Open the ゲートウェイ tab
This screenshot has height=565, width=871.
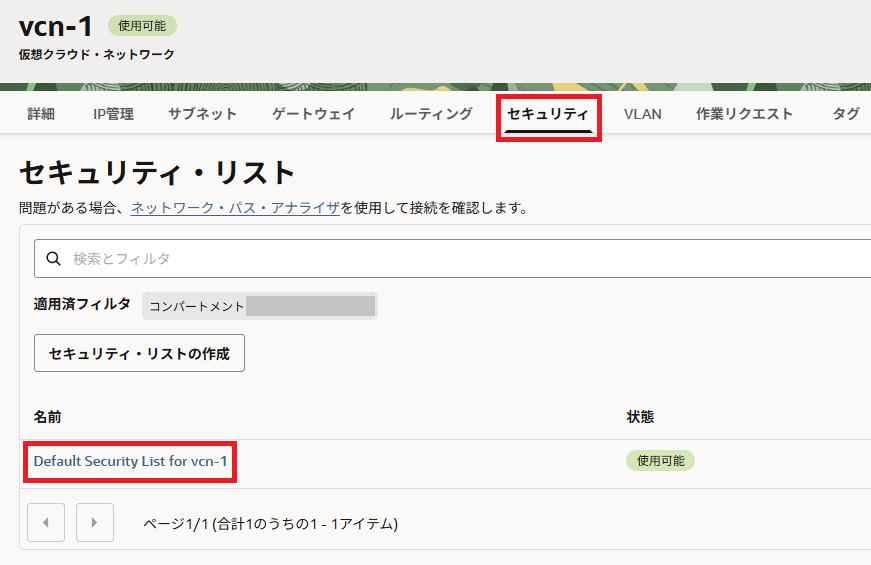[x=313, y=114]
